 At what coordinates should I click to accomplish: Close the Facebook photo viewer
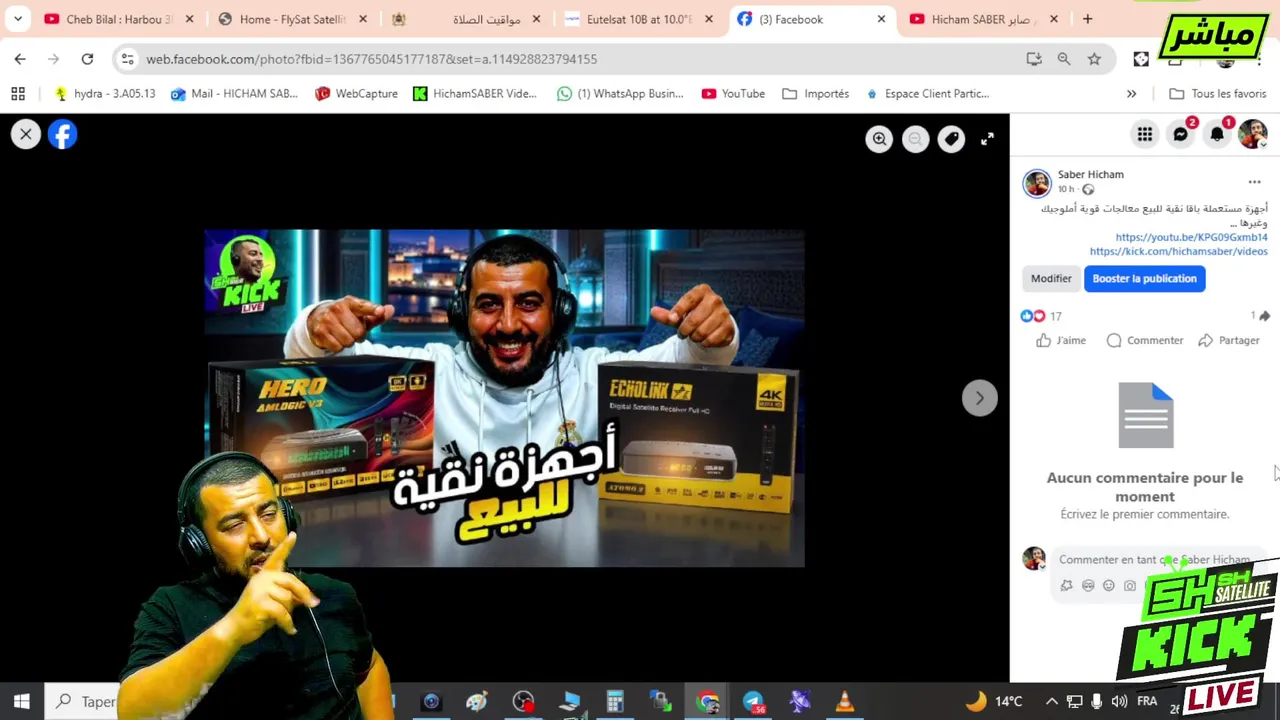coord(26,134)
